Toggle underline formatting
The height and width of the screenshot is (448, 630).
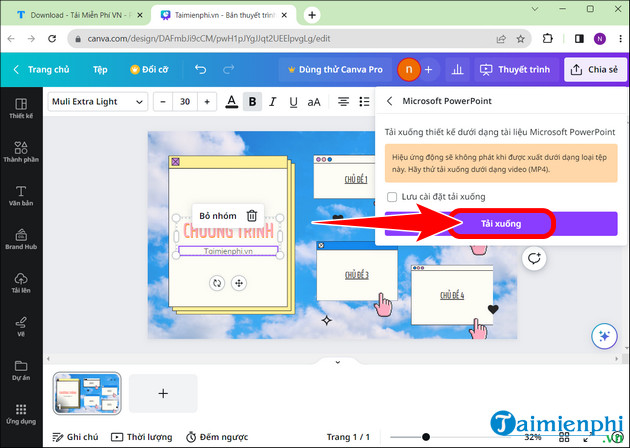coord(293,102)
